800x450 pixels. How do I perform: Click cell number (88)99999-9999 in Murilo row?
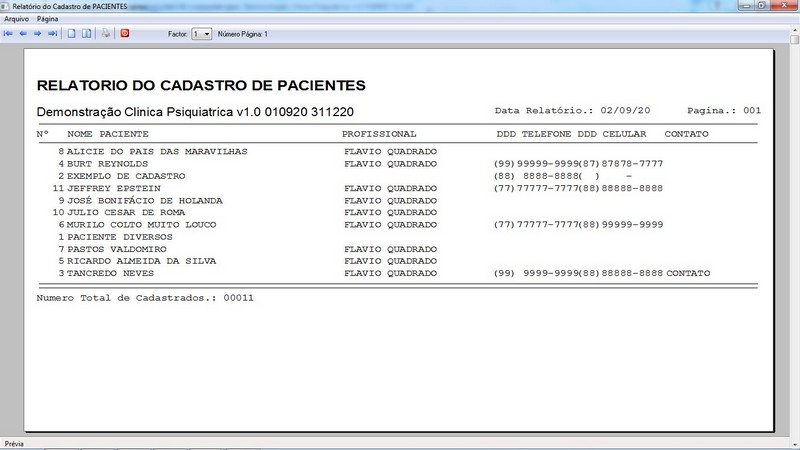[x=621, y=224]
